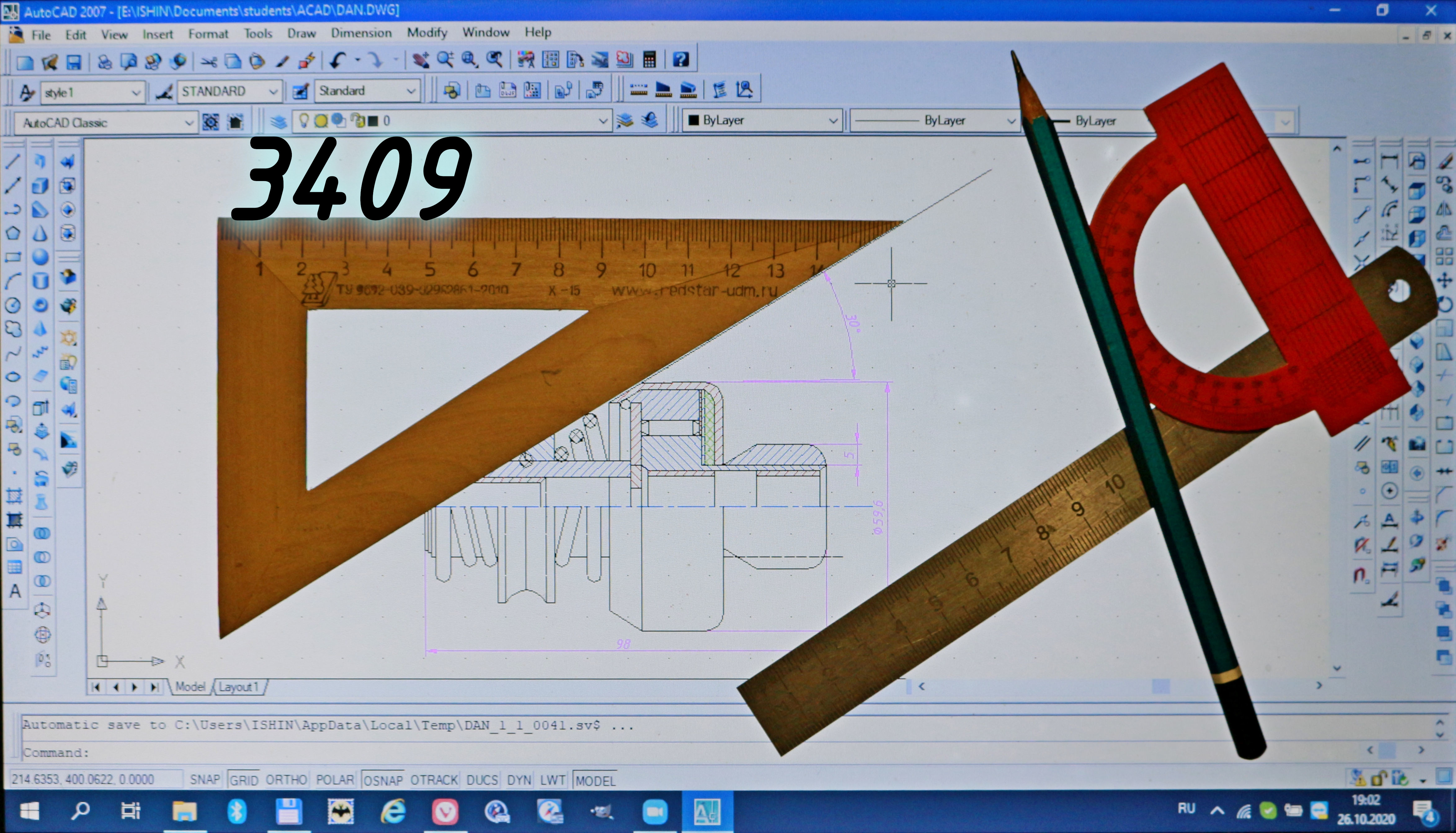The image size is (1456, 833).
Task: Open the Dimension menu
Action: (361, 33)
